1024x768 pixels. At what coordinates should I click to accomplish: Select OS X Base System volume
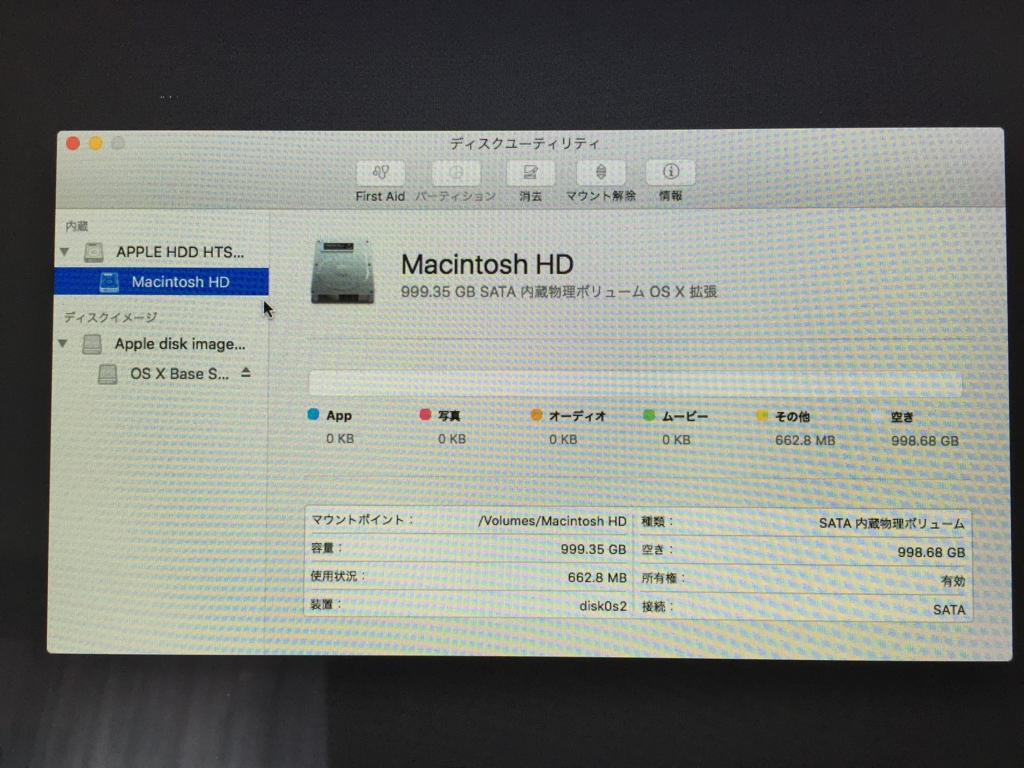pyautogui.click(x=179, y=374)
